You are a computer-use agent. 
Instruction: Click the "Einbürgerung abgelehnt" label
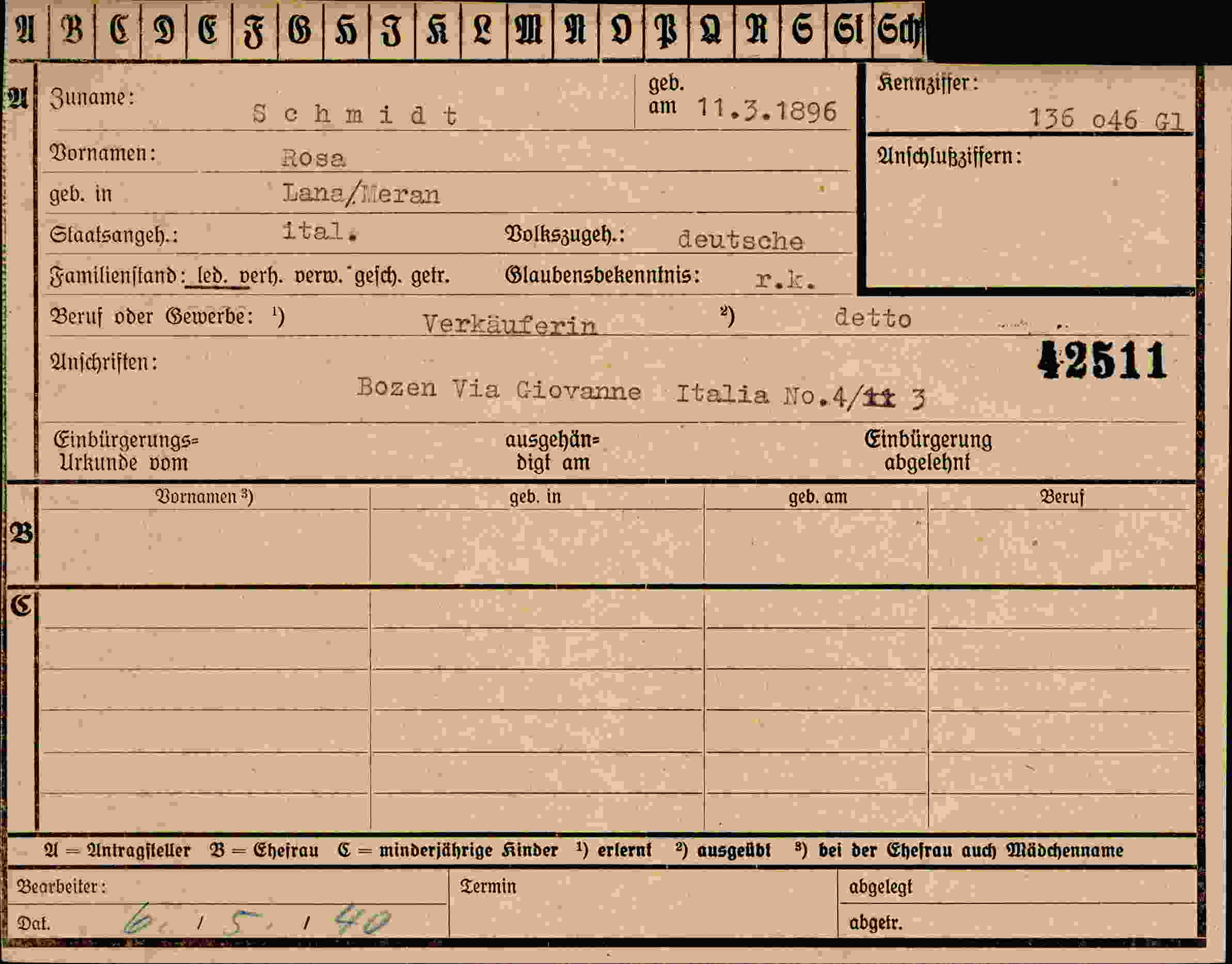pos(928,452)
